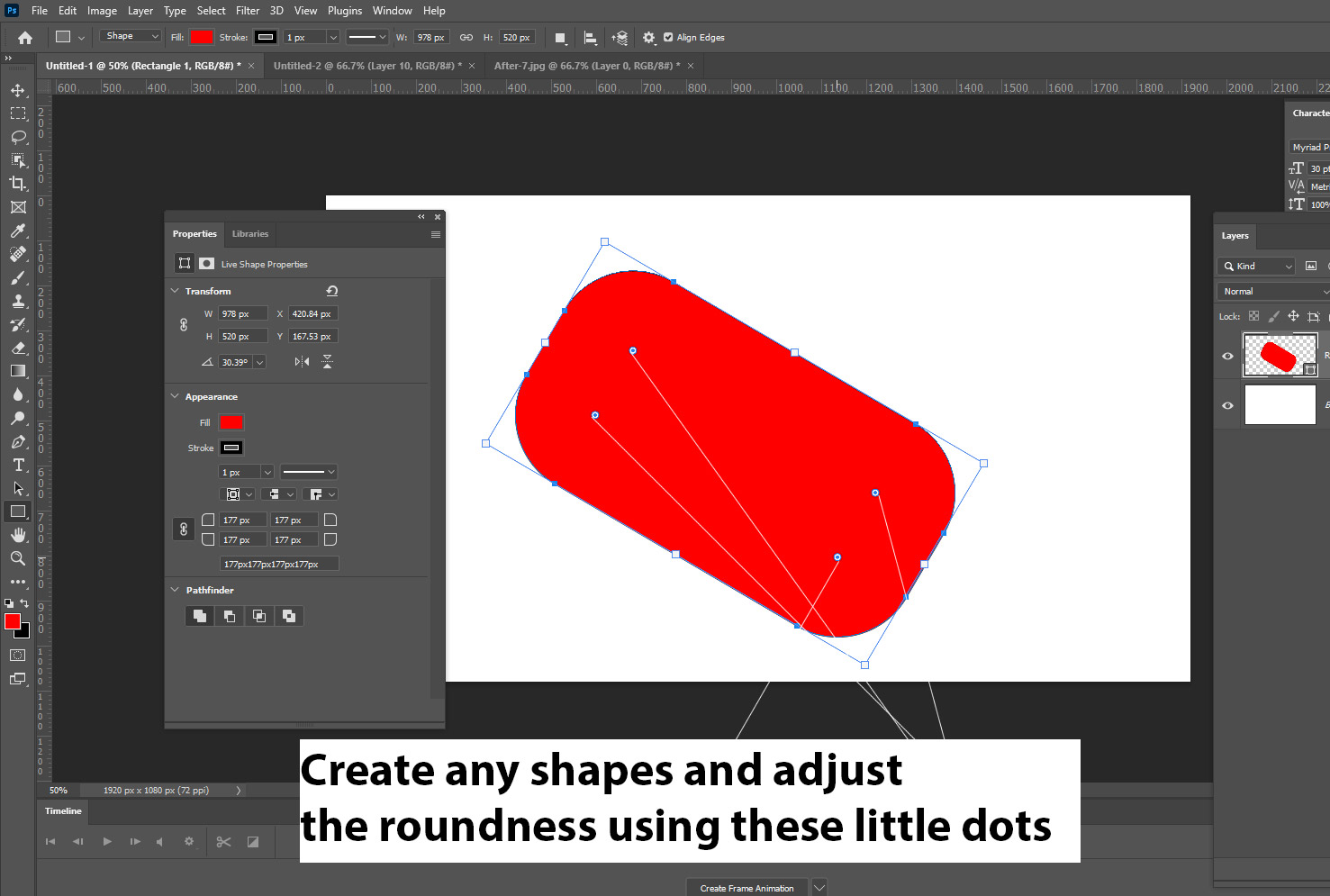
Task: Click the Flip Horizontal icon
Action: point(302,362)
